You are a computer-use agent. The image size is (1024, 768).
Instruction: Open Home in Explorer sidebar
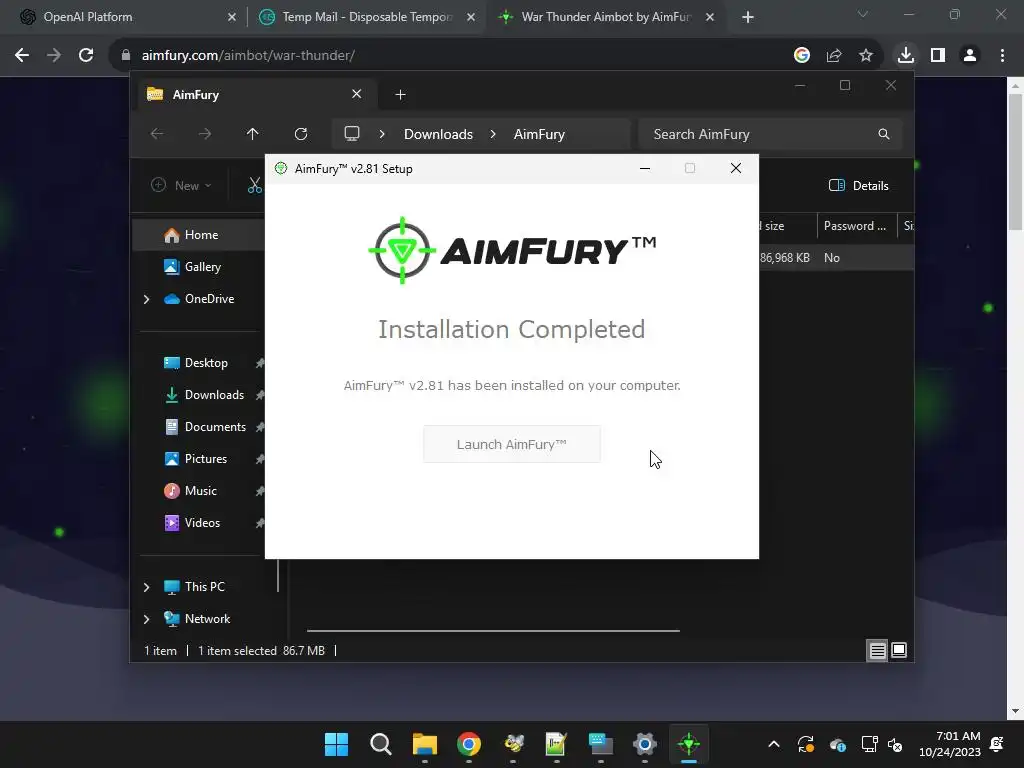point(199,235)
